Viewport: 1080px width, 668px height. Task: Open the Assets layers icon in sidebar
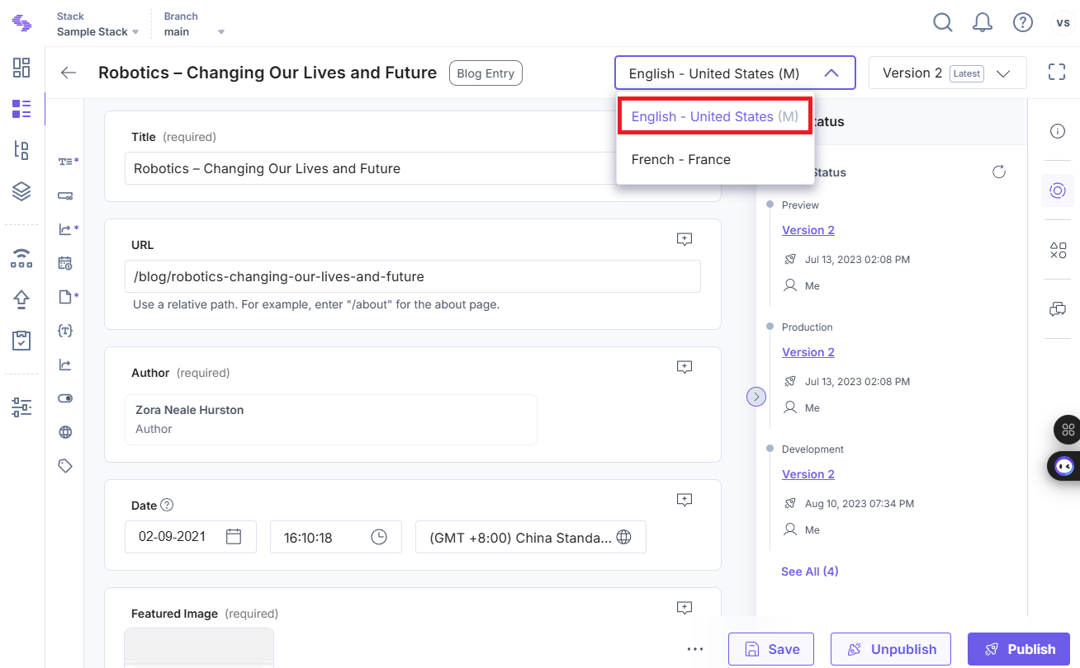(x=21, y=191)
